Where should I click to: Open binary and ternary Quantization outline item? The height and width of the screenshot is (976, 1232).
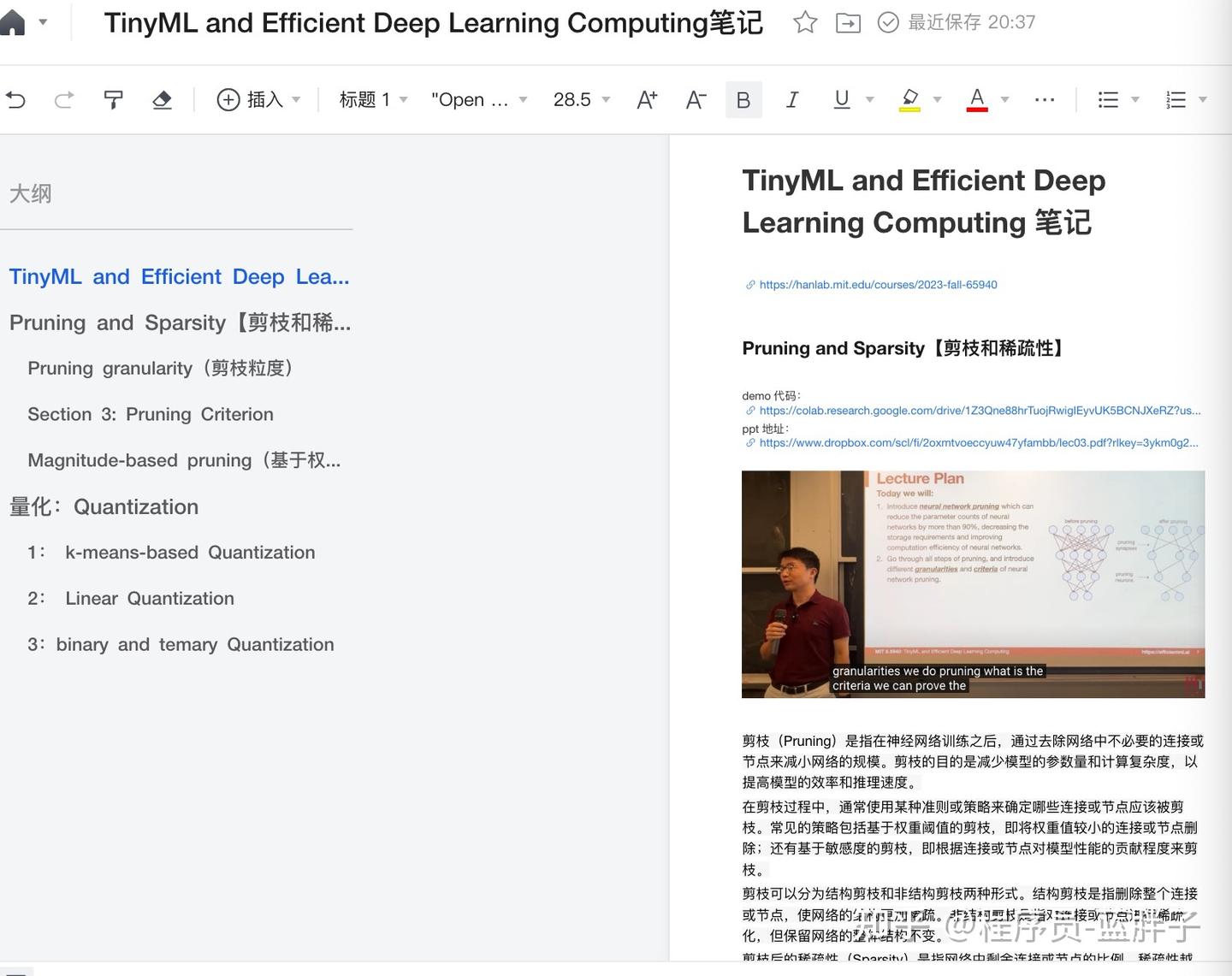[x=181, y=645]
